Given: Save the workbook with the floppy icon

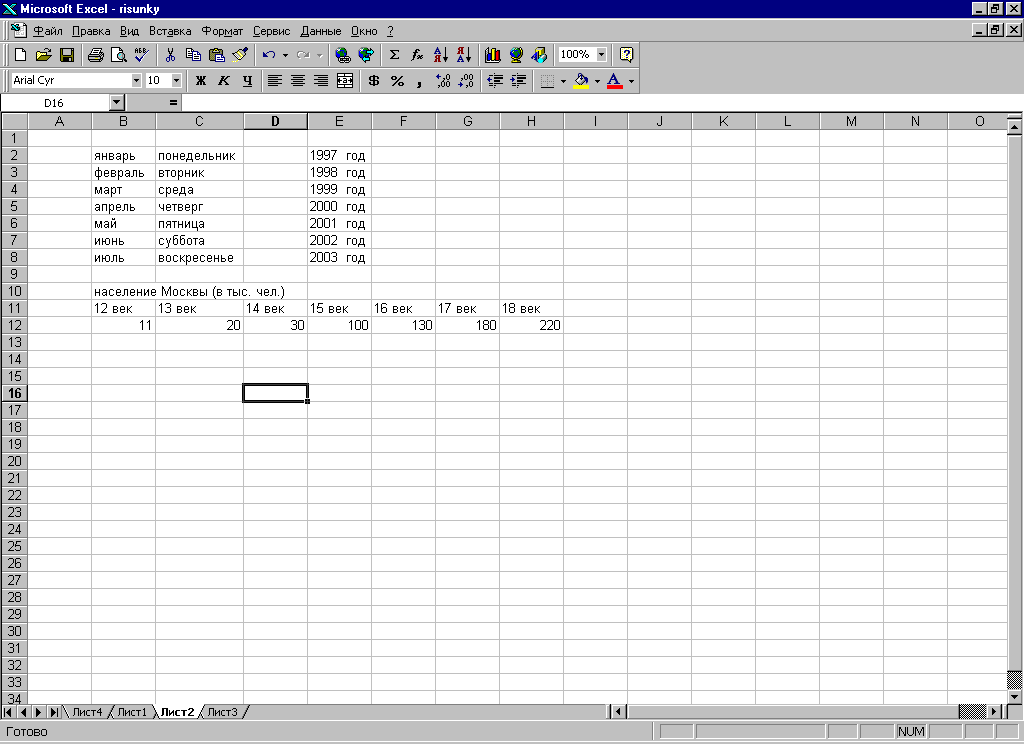Looking at the screenshot, I should (x=67, y=55).
